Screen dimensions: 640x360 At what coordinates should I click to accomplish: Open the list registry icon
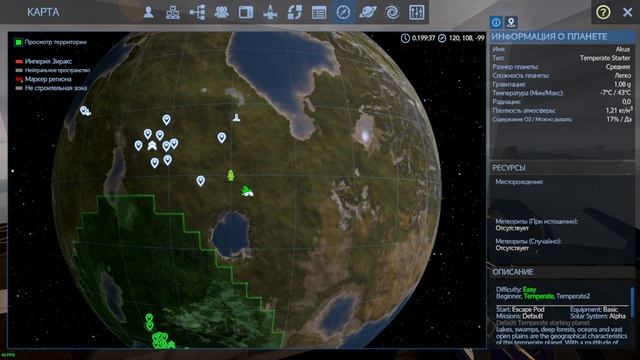point(319,13)
